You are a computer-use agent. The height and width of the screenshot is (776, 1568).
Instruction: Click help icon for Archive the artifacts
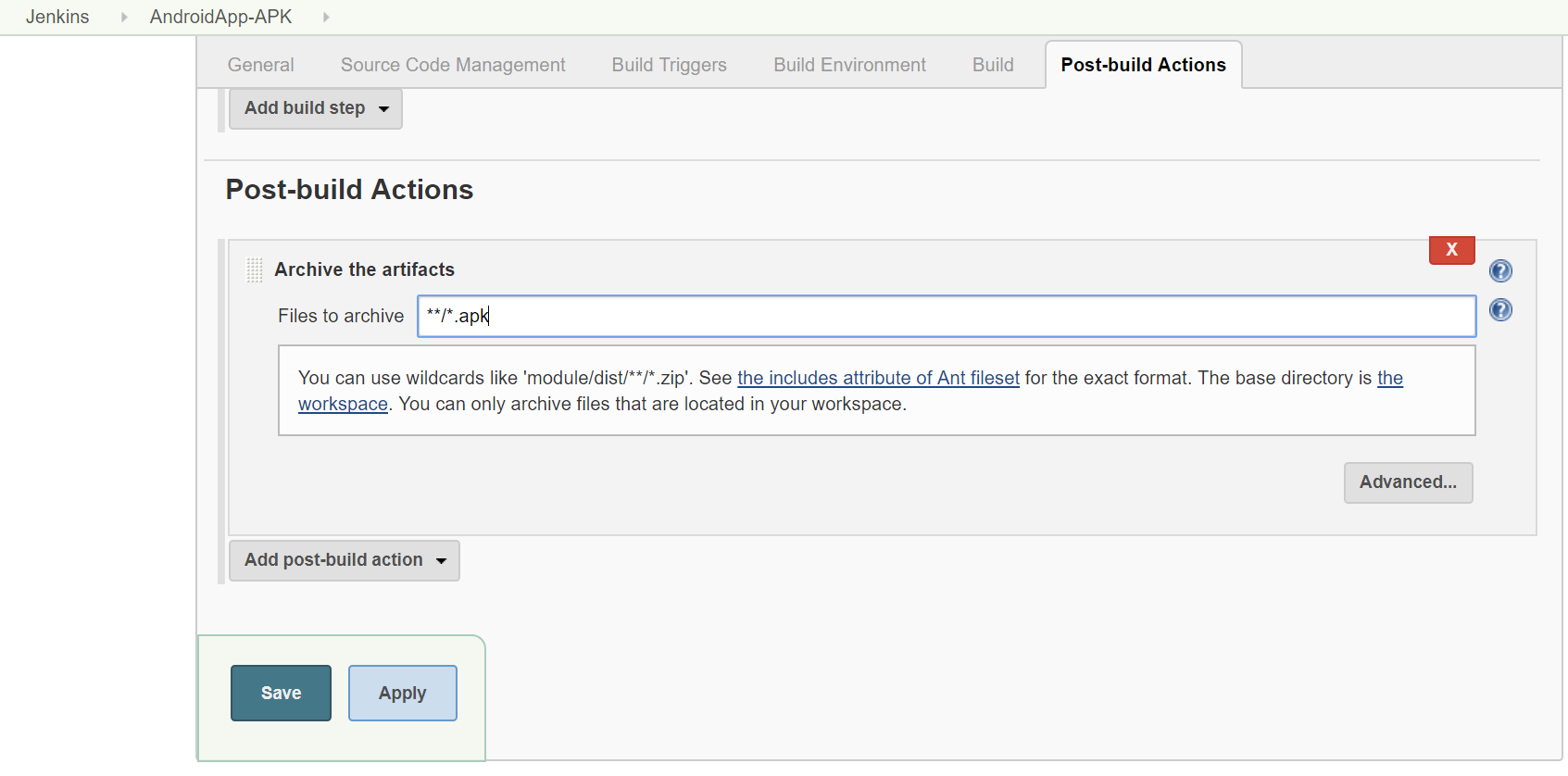tap(1500, 270)
